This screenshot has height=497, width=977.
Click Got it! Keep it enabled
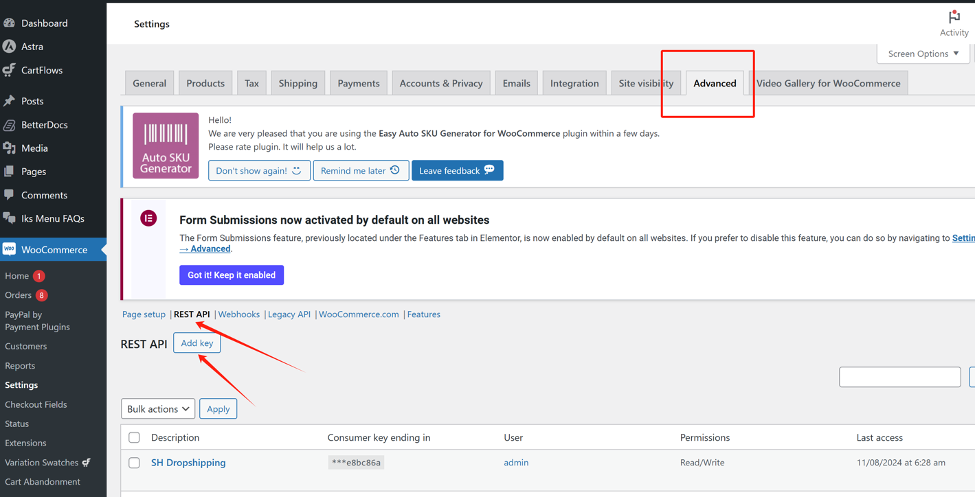[x=232, y=275]
